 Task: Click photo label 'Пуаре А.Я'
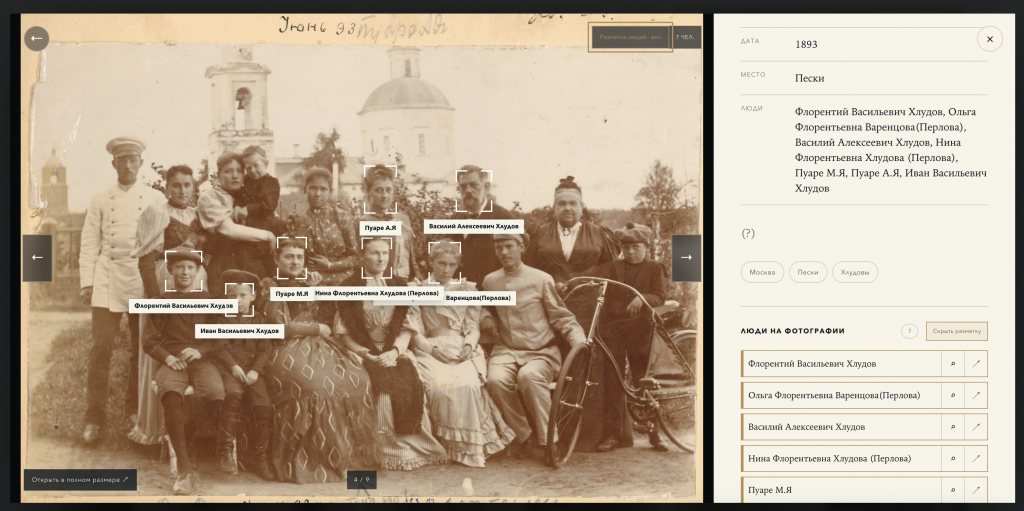pos(380,227)
